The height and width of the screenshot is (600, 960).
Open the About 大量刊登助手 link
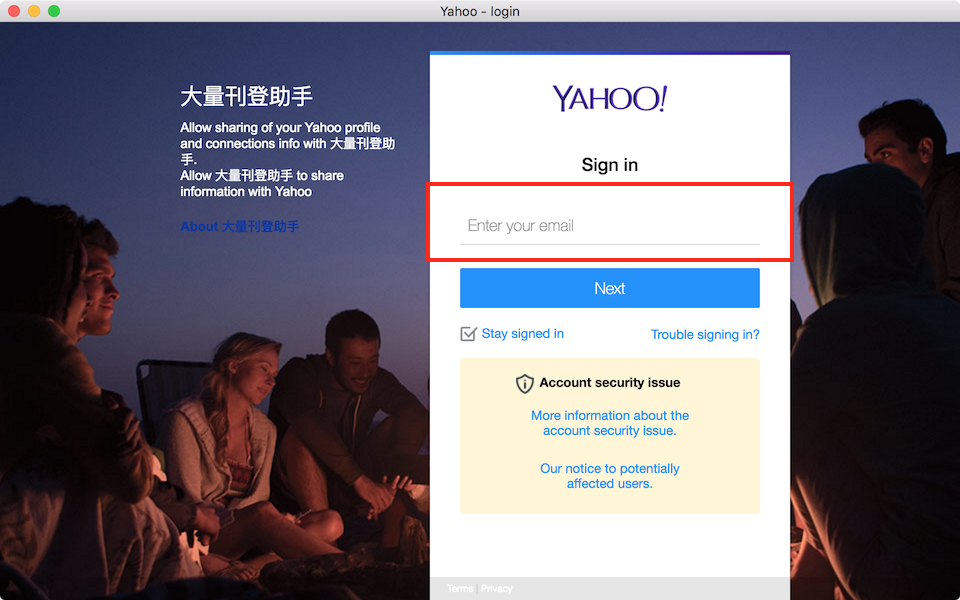[239, 227]
